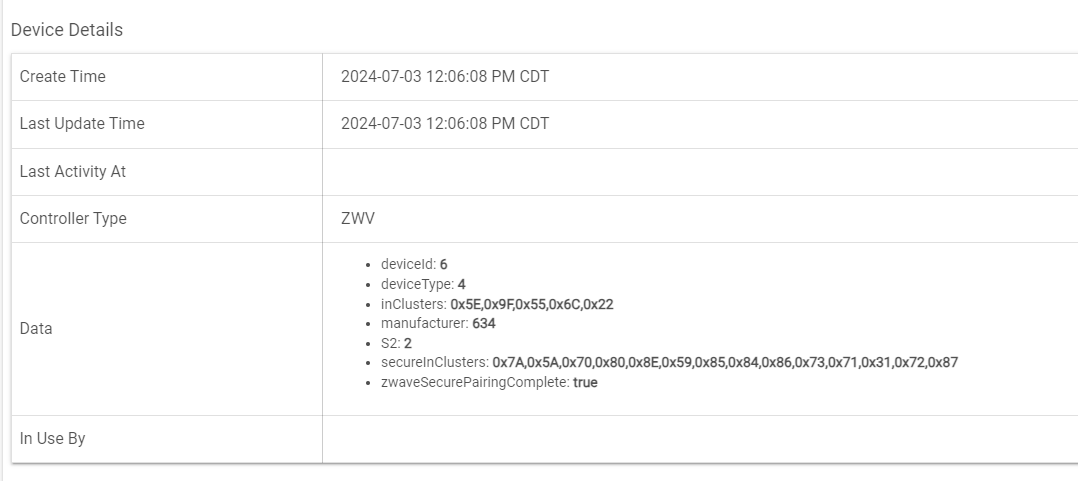
Task: Select the secureInClusters hex value list
Action: tap(725, 362)
